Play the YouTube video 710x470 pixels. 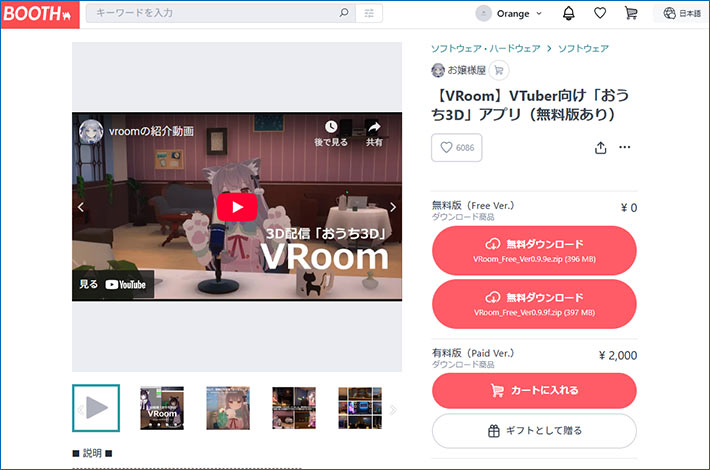(237, 207)
